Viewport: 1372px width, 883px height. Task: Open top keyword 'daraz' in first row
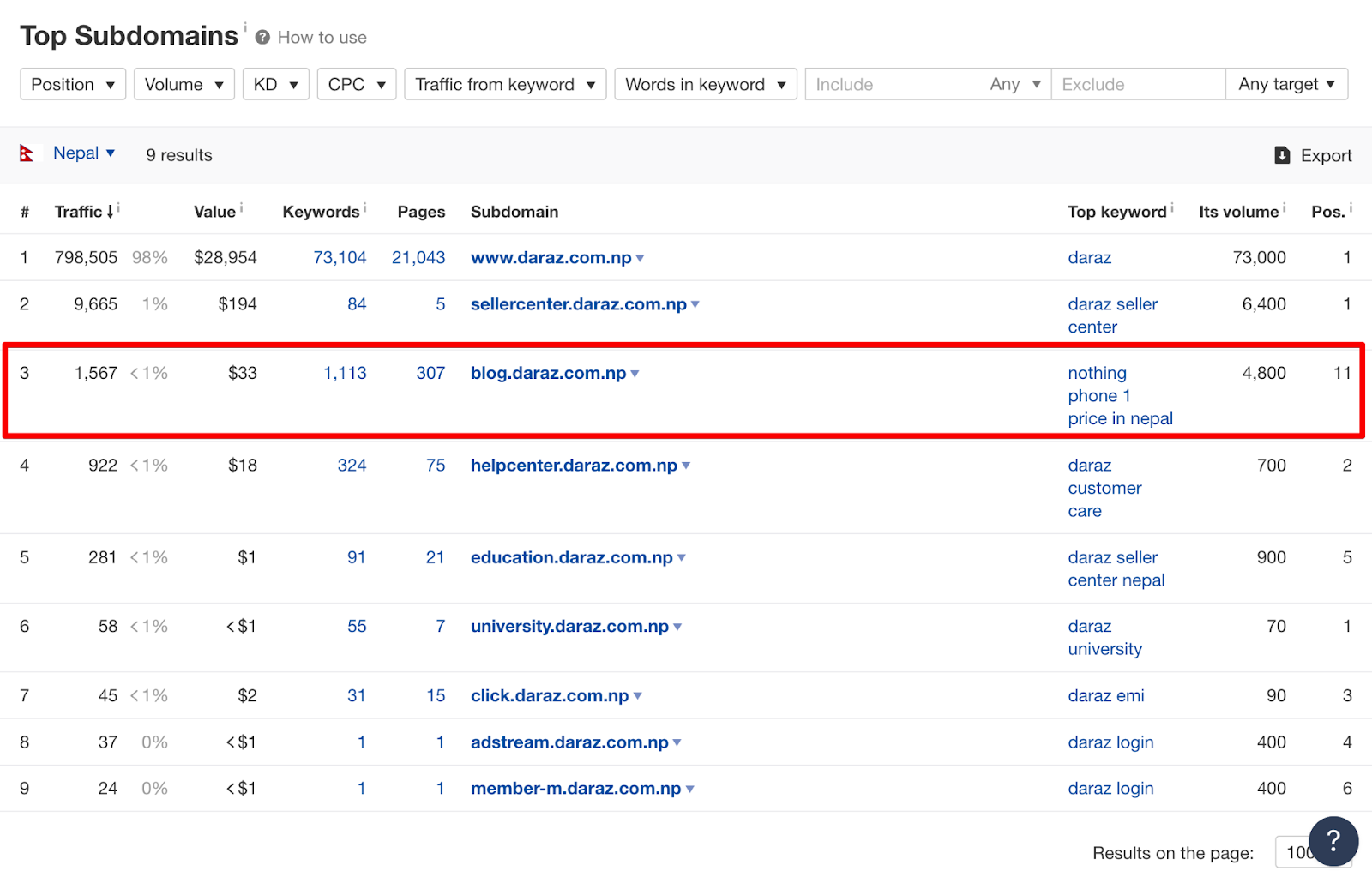[1090, 258]
